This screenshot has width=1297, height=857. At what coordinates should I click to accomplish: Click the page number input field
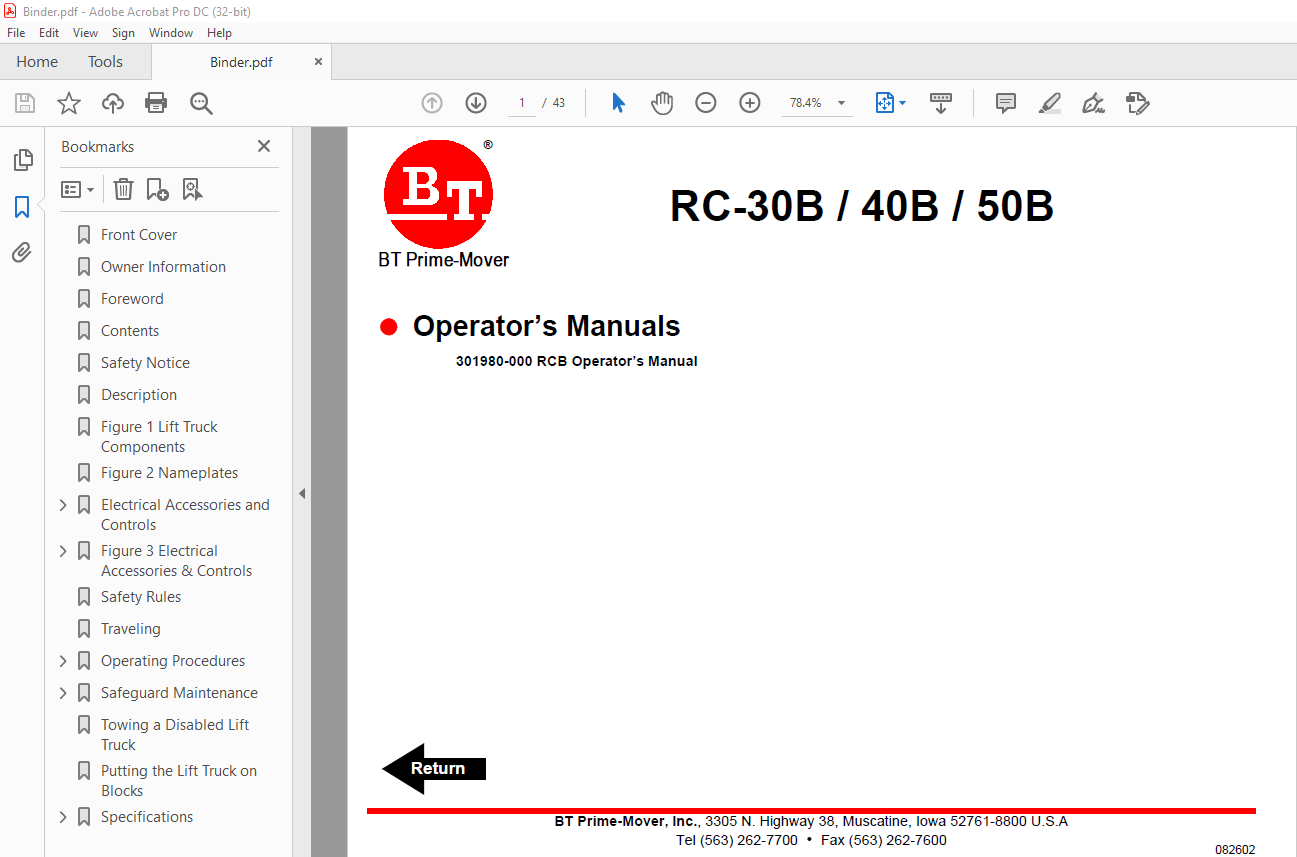pos(522,103)
